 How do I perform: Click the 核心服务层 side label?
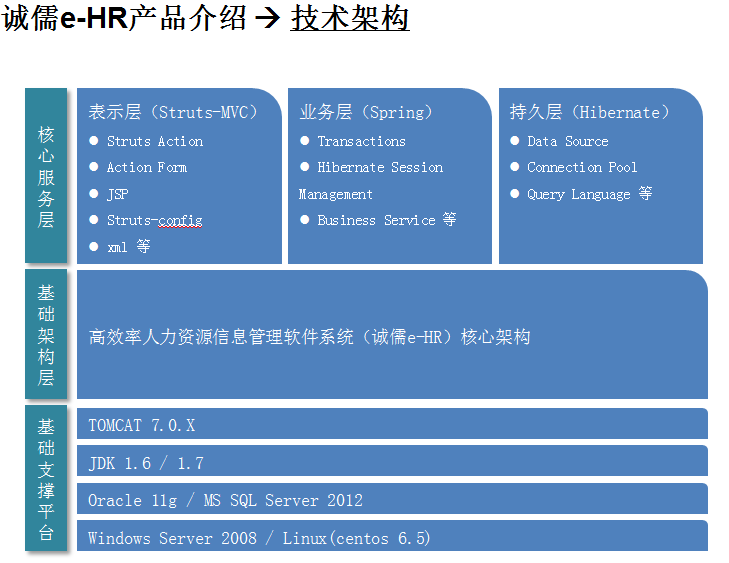pos(46,176)
